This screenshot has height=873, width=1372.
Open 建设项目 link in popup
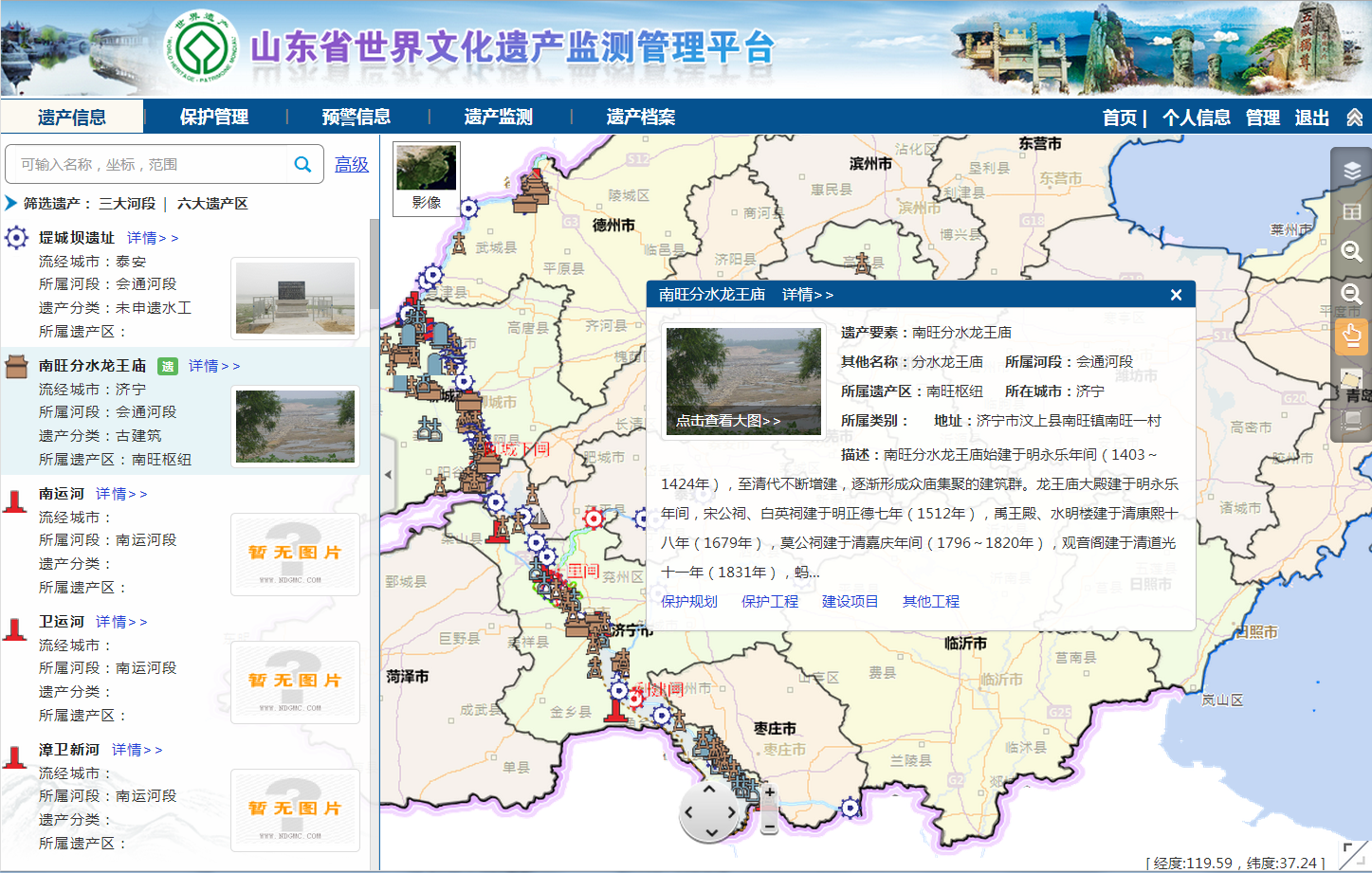pos(851,602)
